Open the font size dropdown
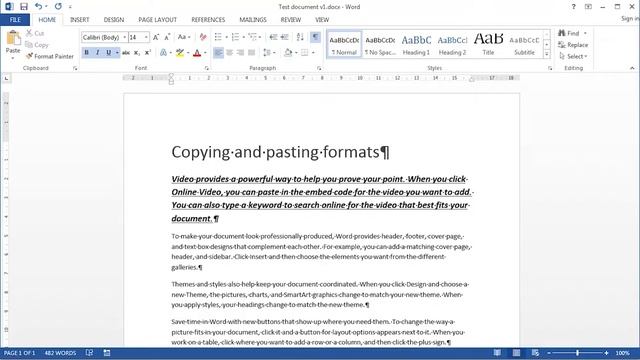Viewport: 640px width, 360px height. click(x=146, y=37)
